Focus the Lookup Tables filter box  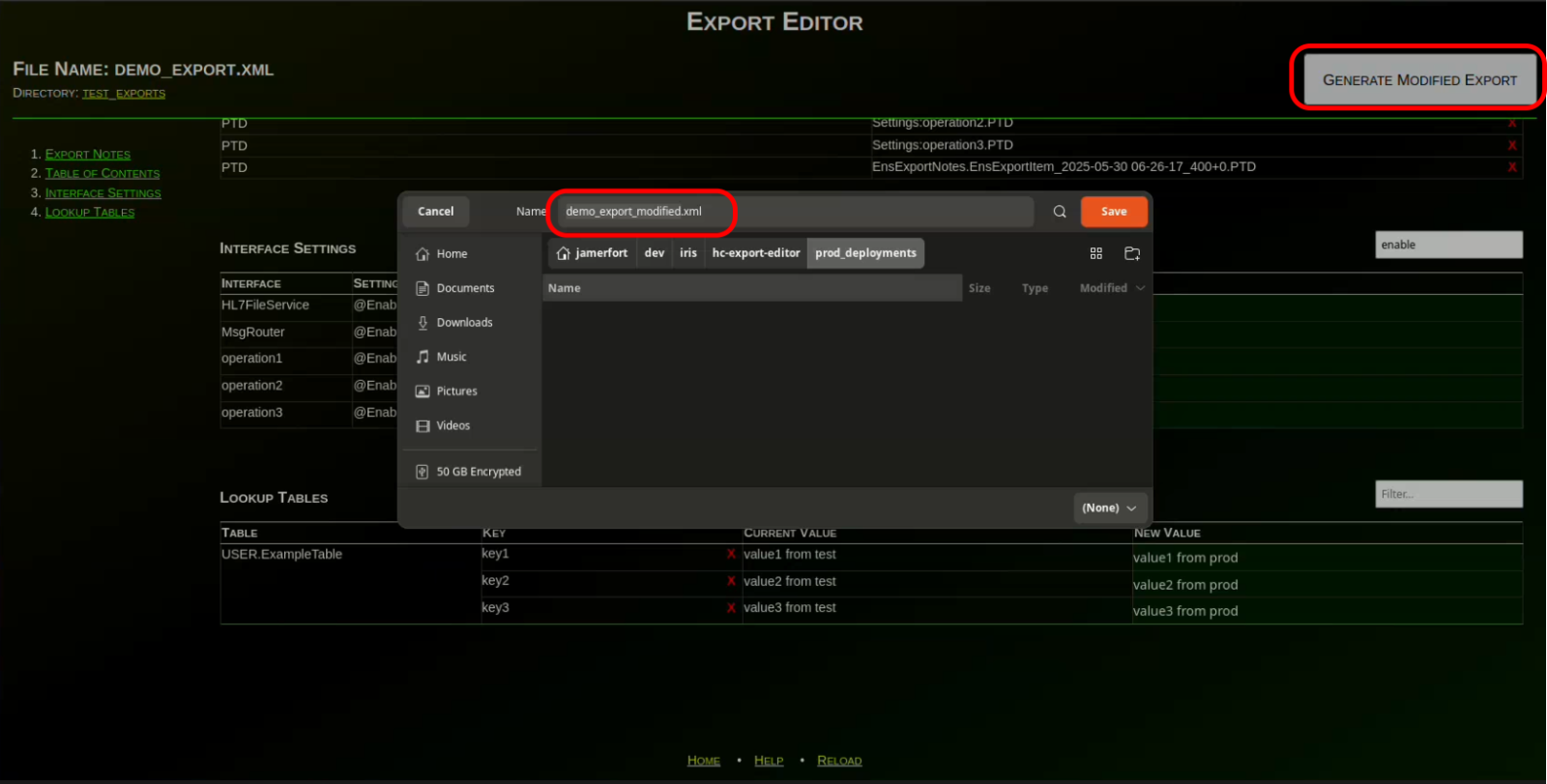tap(1447, 494)
